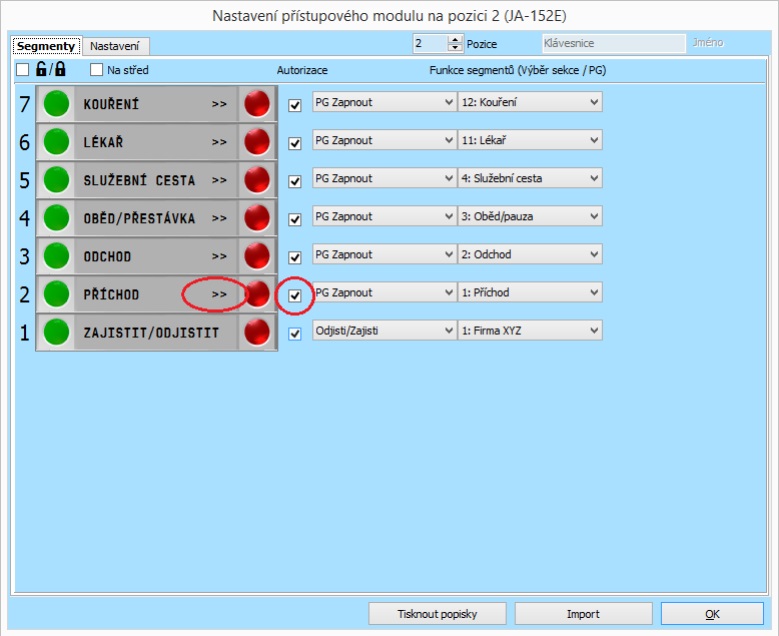
Task: Toggle the lock/unlock checkbox in header
Action: click(x=23, y=70)
